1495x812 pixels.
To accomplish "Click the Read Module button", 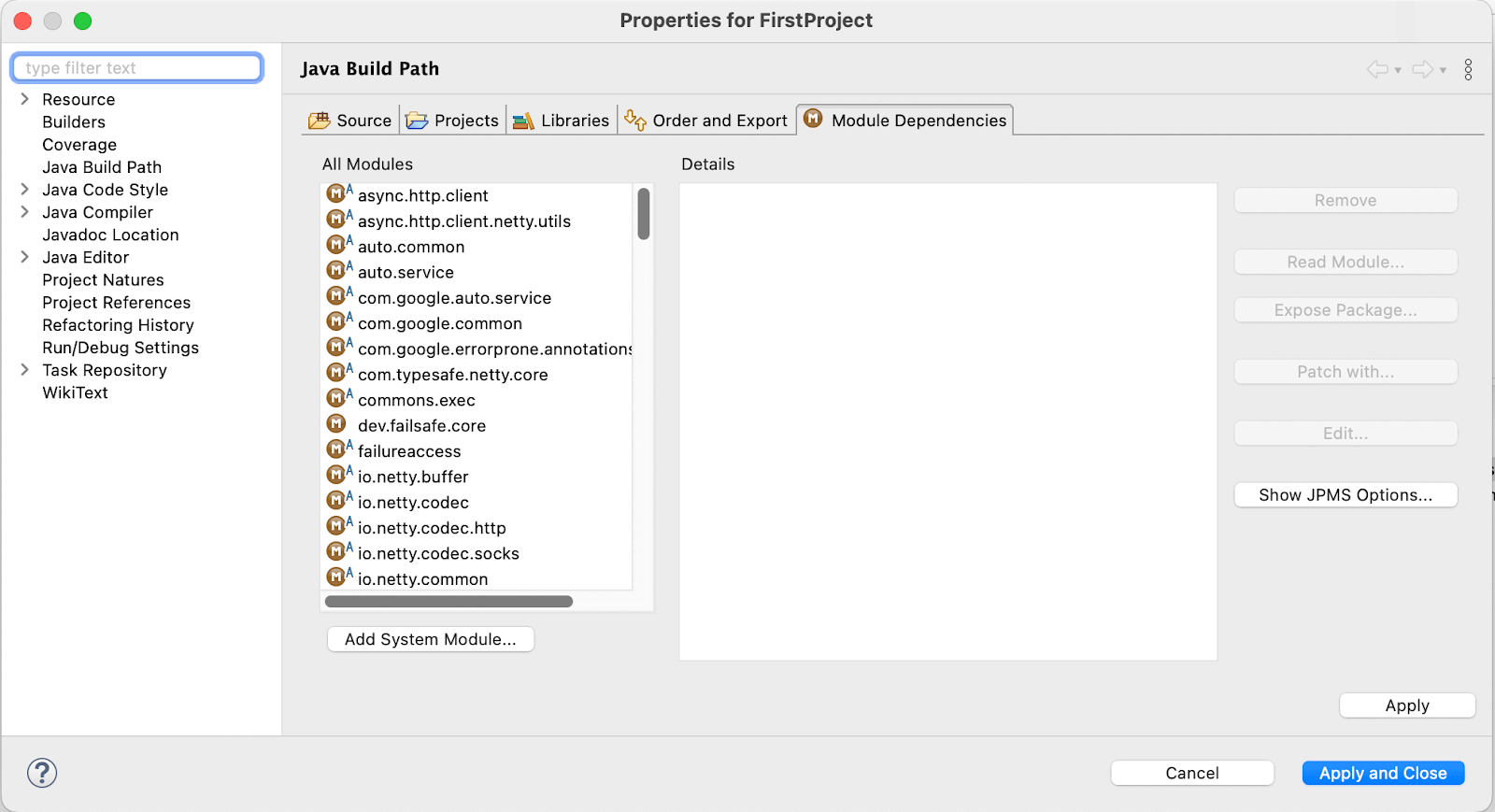I will click(1345, 262).
